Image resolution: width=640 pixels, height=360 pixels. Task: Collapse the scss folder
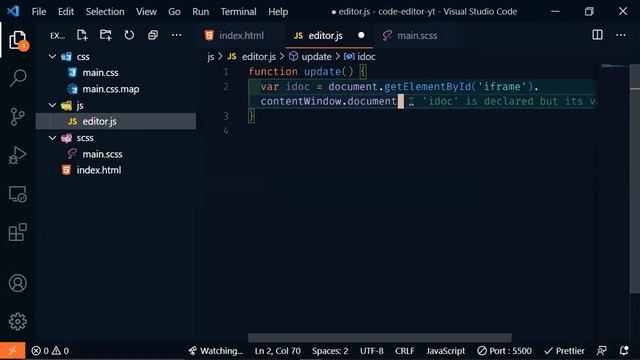click(x=52, y=138)
